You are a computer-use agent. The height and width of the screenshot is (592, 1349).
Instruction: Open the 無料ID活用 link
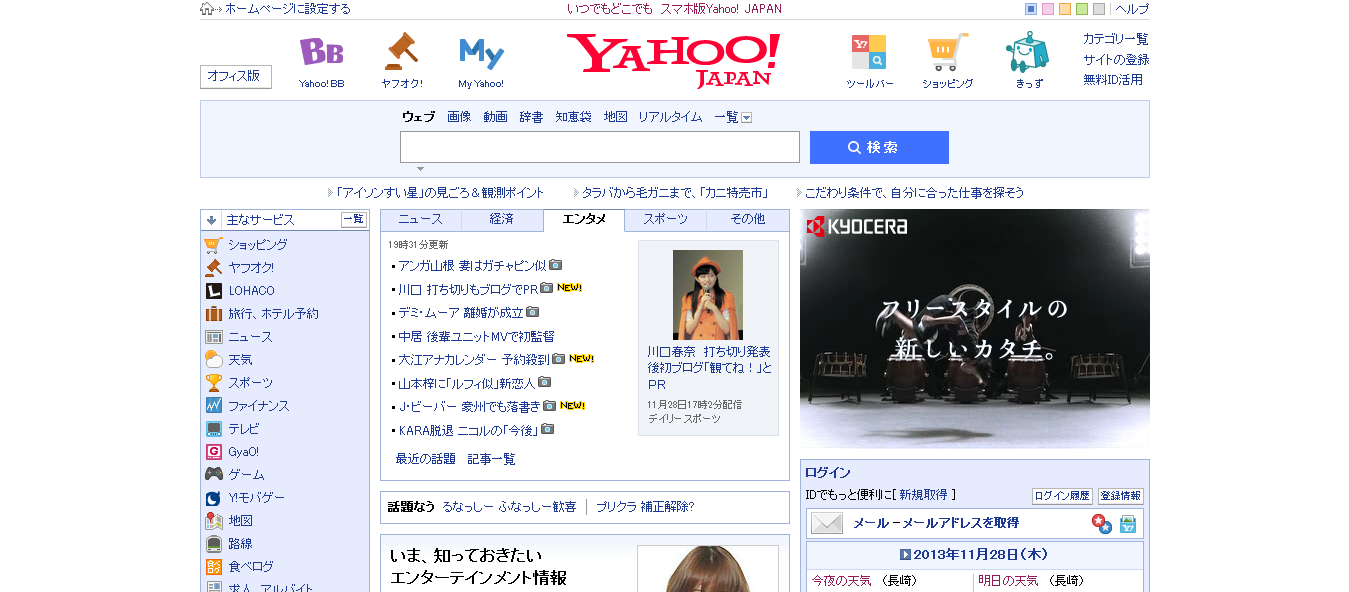click(x=1113, y=79)
